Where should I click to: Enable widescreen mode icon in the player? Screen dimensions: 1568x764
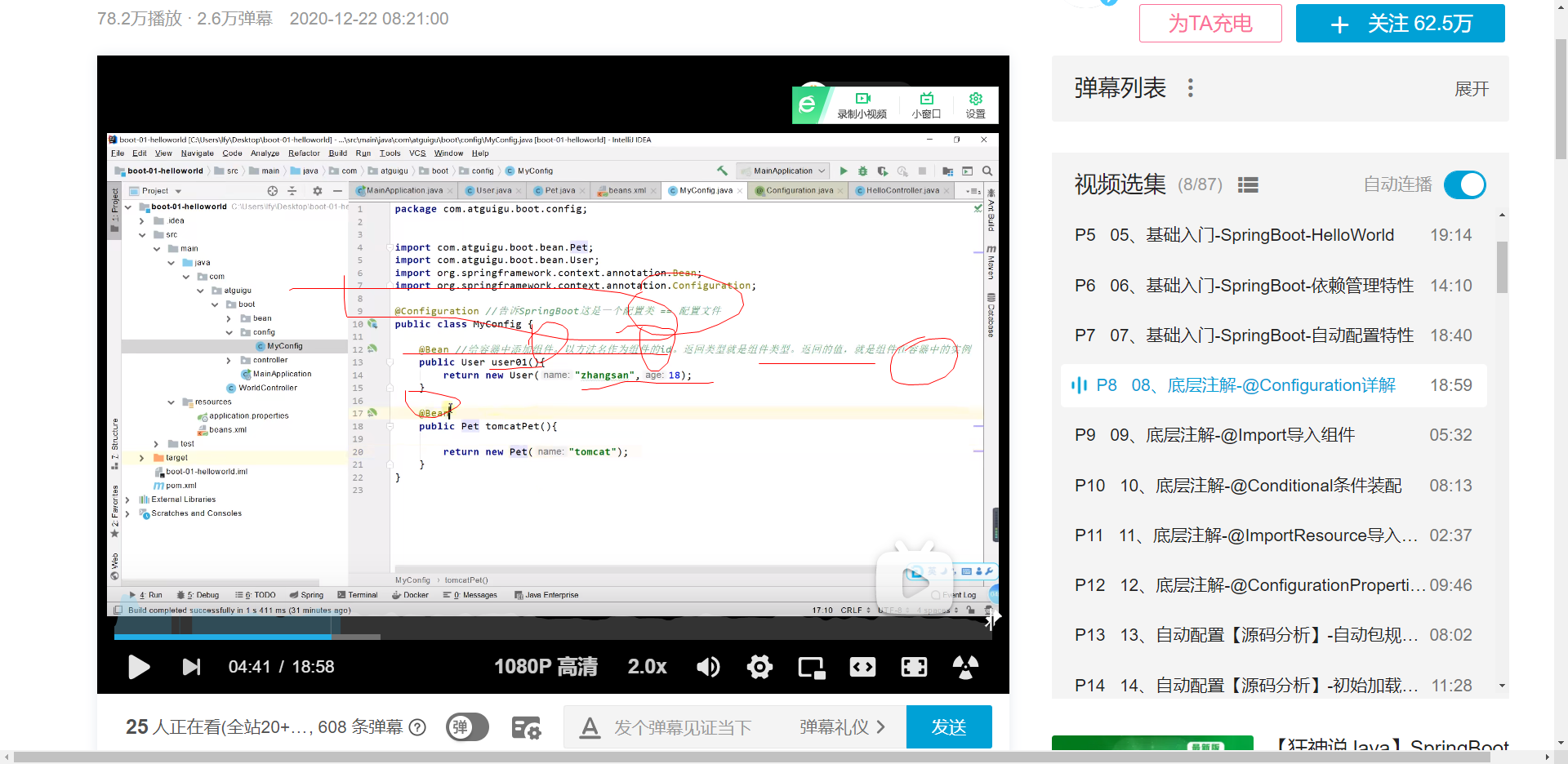click(862, 667)
